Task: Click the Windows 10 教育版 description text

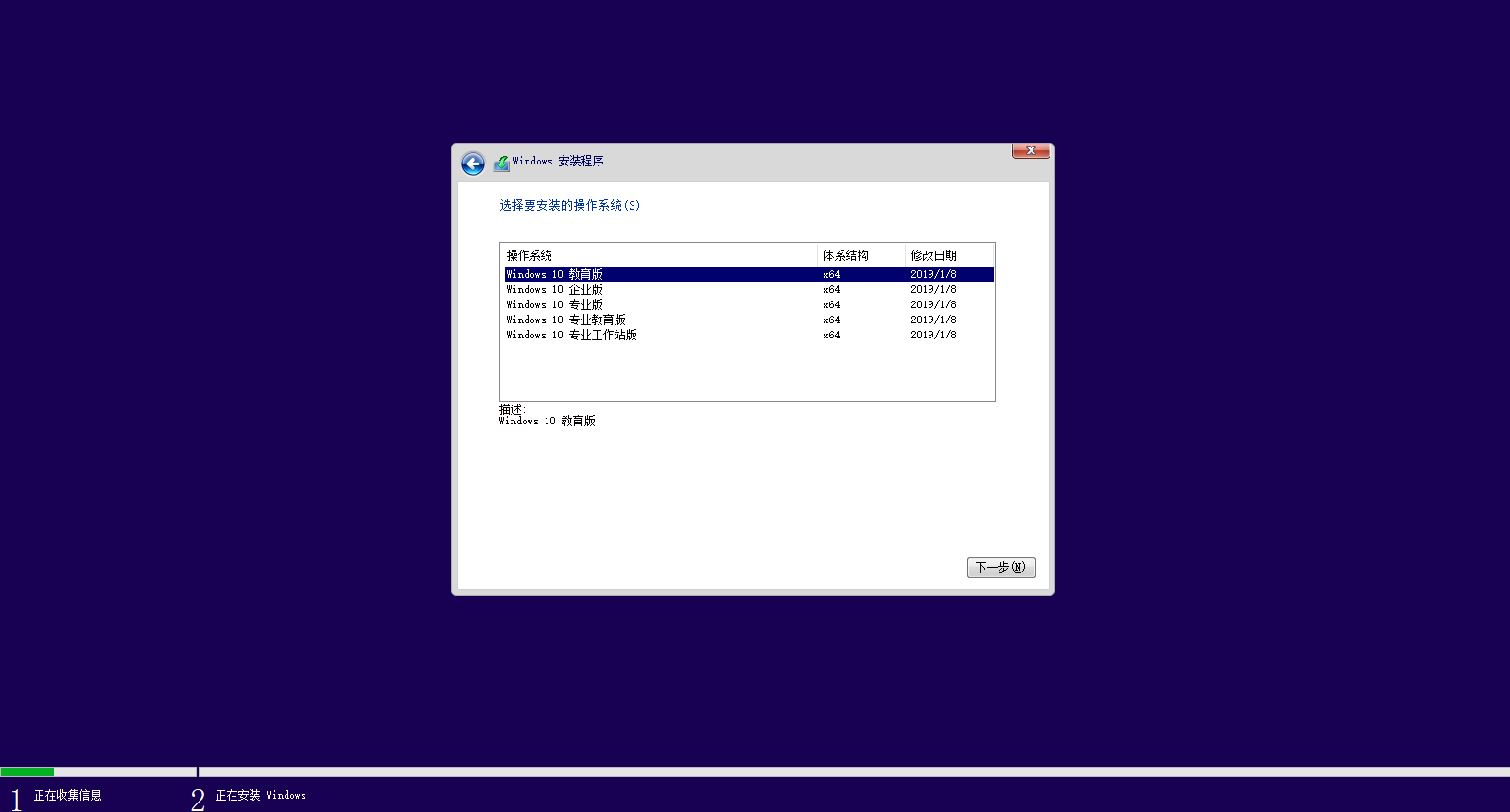Action: (x=547, y=421)
